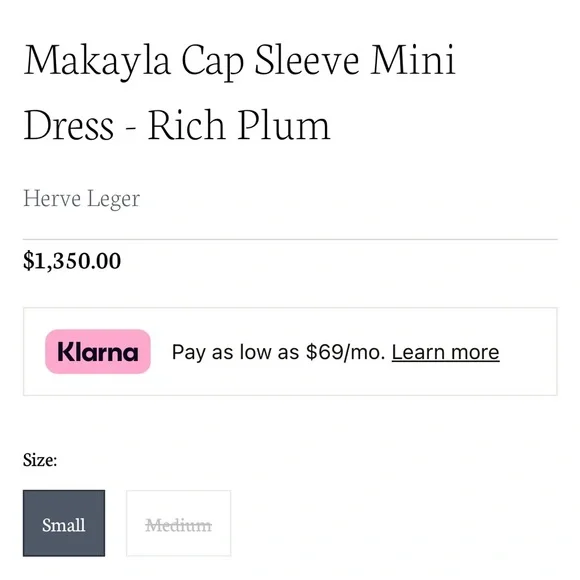Viewport: 580px width, 580px height.
Task: Click the Klarna financing banner box
Action: pyautogui.click(x=290, y=351)
